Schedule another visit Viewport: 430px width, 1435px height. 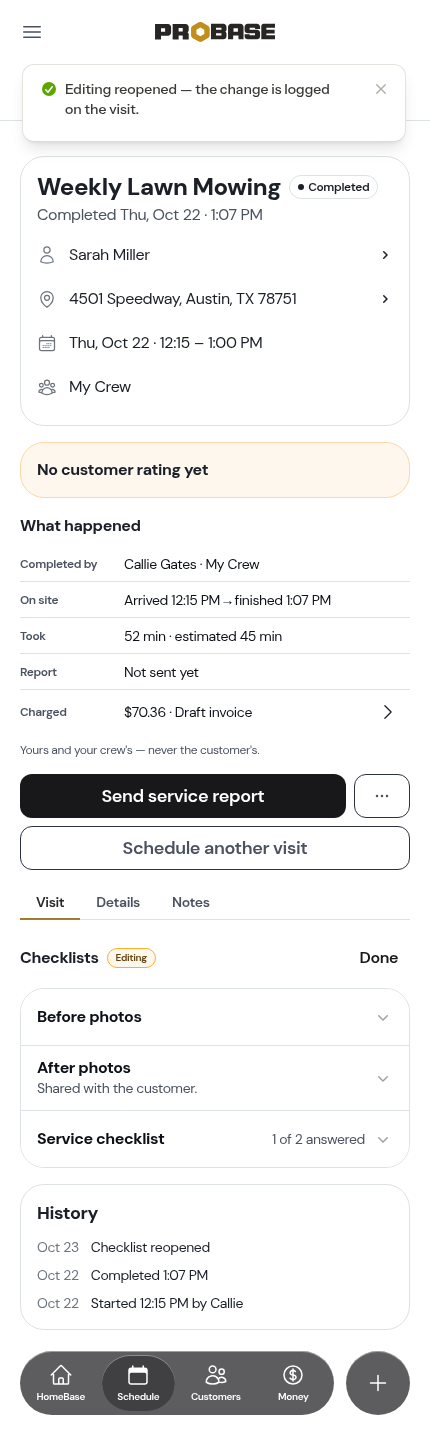pos(215,848)
